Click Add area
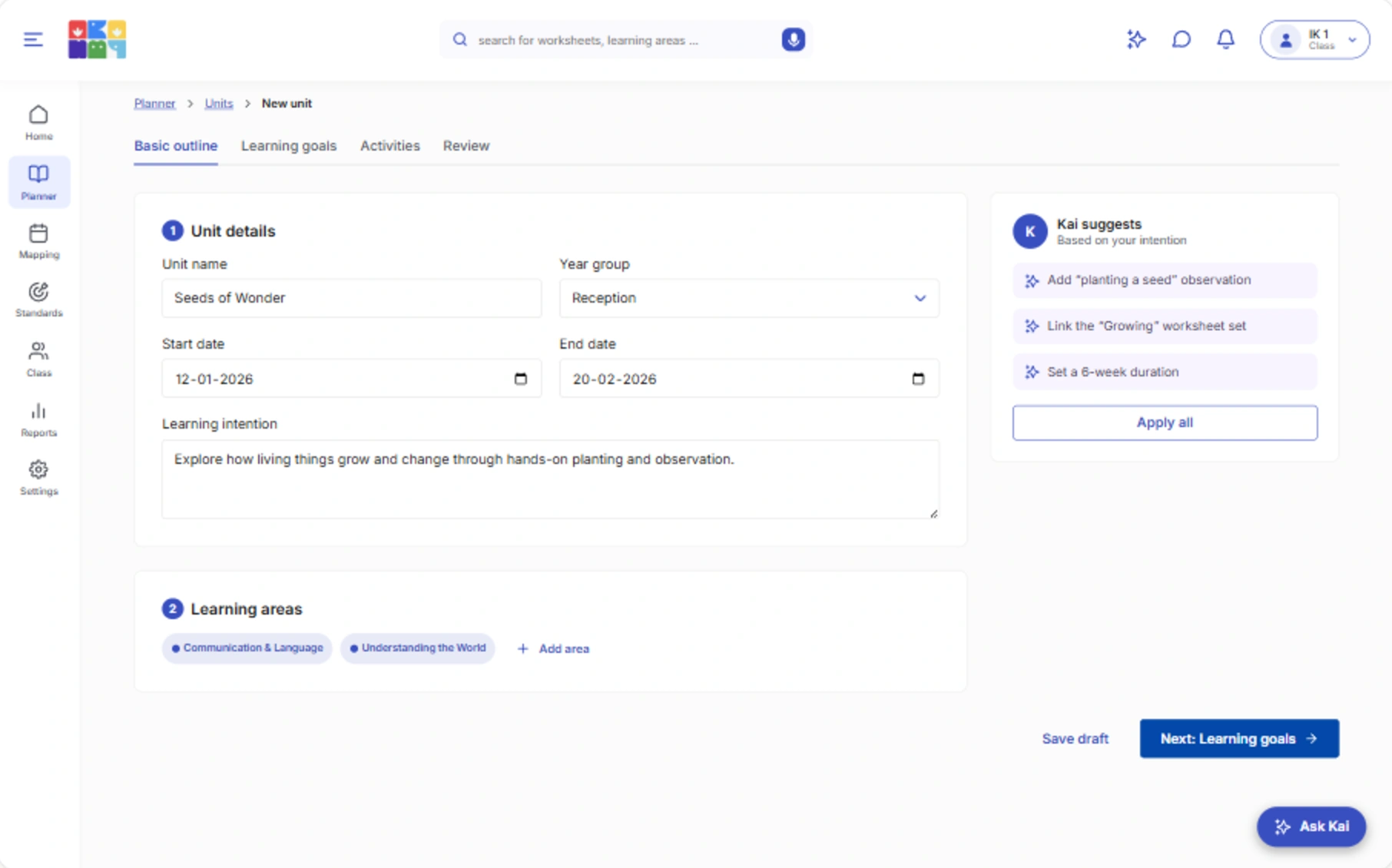Image resolution: width=1392 pixels, height=868 pixels. pos(553,649)
